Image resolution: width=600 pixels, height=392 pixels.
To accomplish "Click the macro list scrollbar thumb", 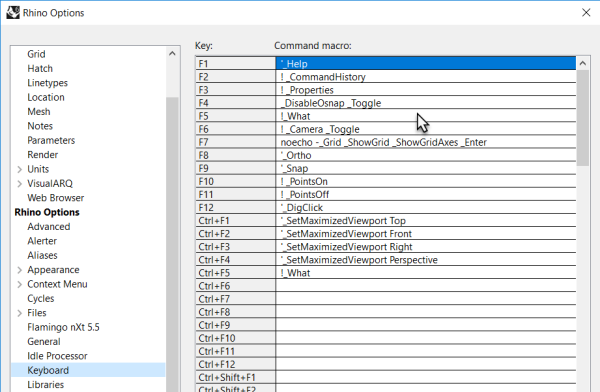I will [583, 118].
